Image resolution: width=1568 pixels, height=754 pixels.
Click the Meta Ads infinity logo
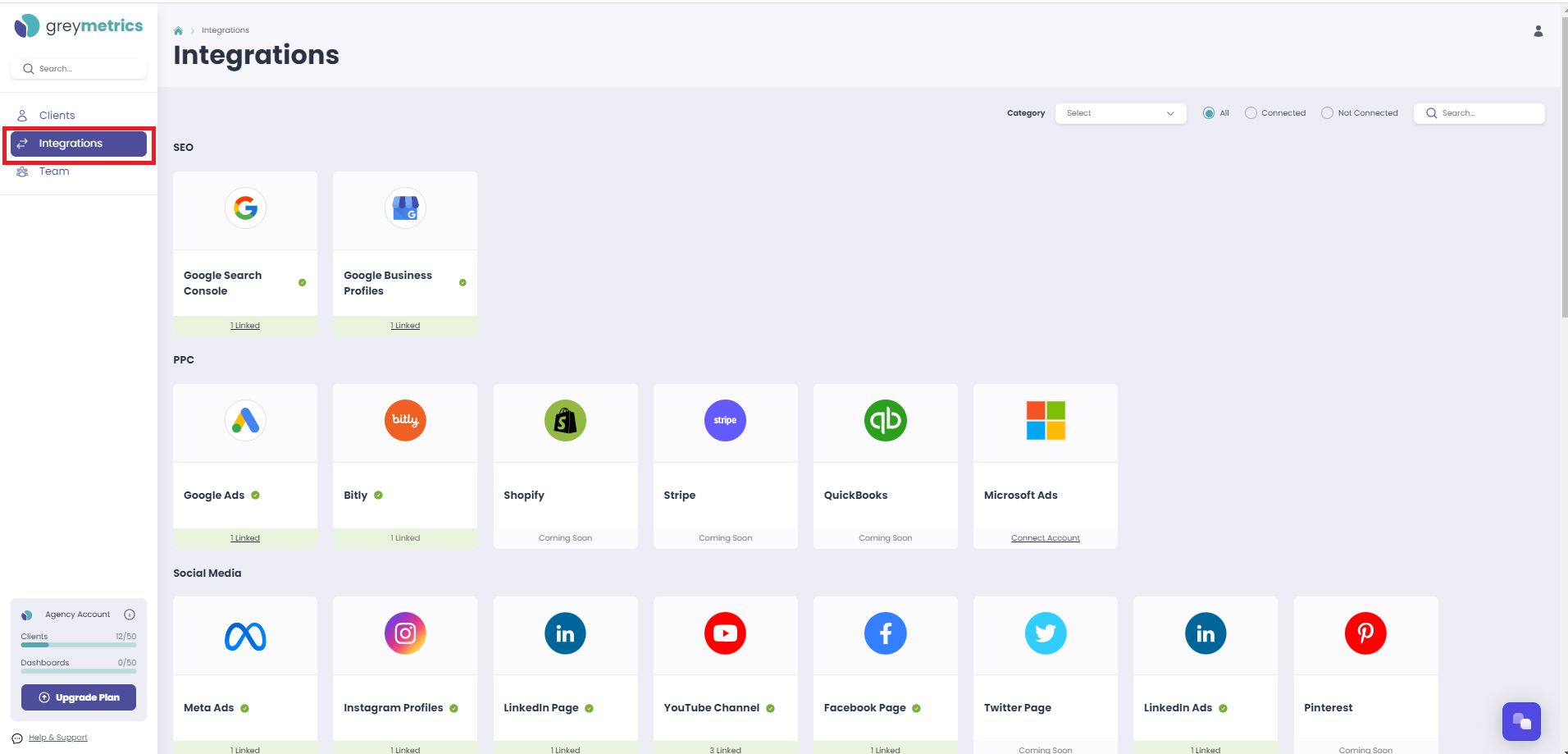(x=245, y=637)
